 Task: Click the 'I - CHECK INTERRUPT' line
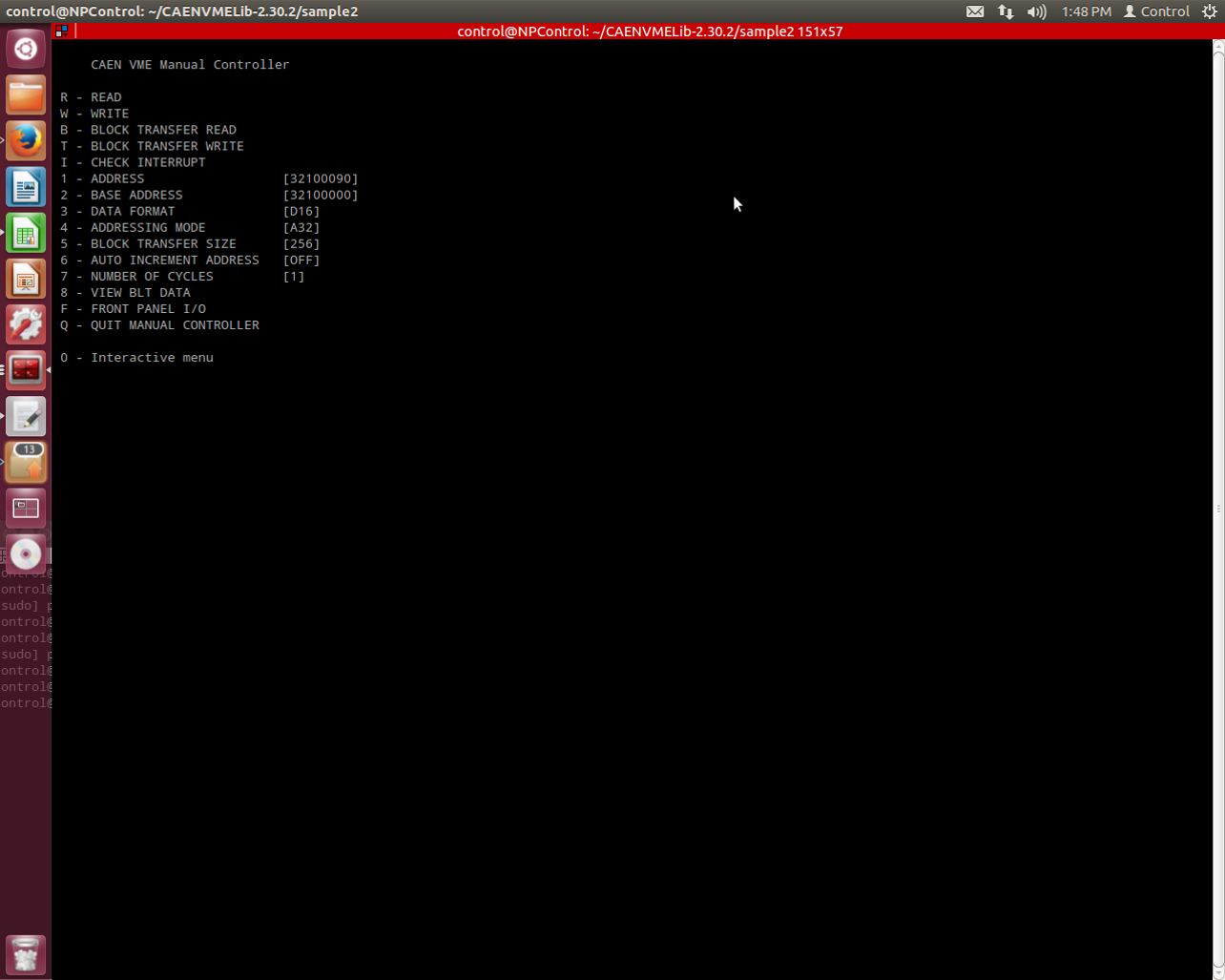click(133, 162)
